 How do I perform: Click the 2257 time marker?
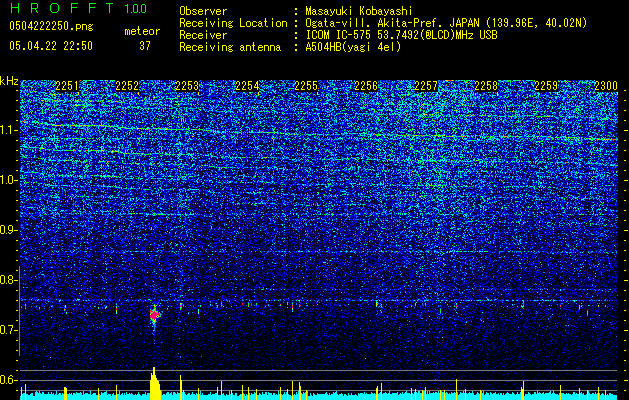(x=426, y=86)
